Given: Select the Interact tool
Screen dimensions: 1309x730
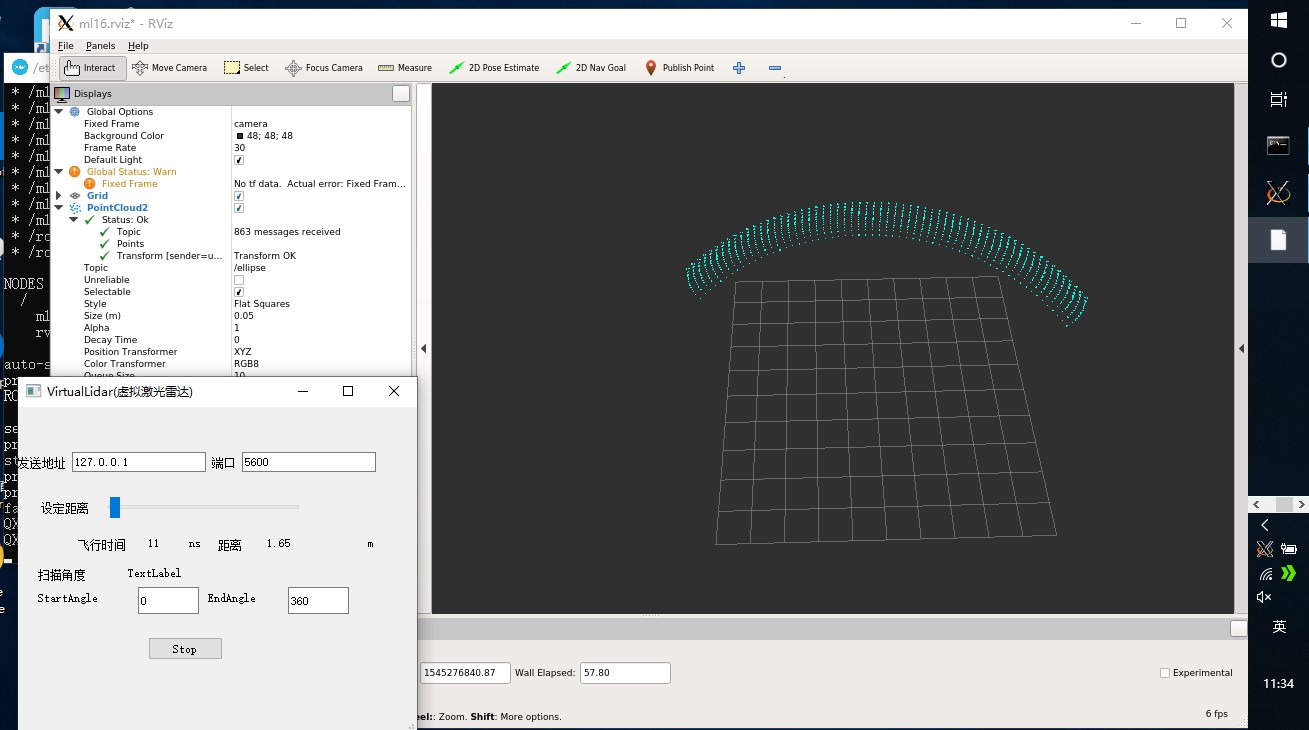Looking at the screenshot, I should pyautogui.click(x=90, y=68).
